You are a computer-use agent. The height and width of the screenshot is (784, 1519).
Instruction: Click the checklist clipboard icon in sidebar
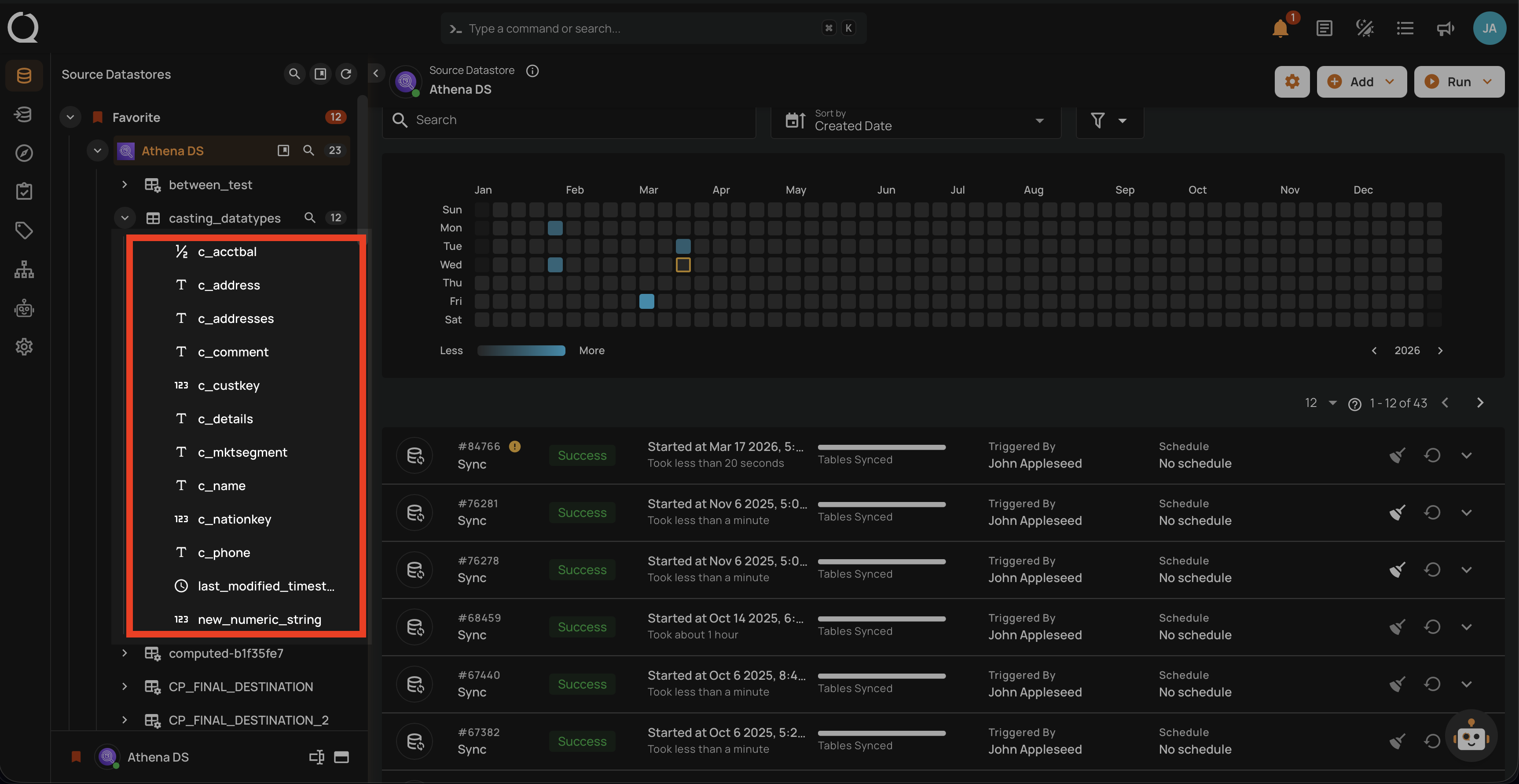pyautogui.click(x=24, y=191)
